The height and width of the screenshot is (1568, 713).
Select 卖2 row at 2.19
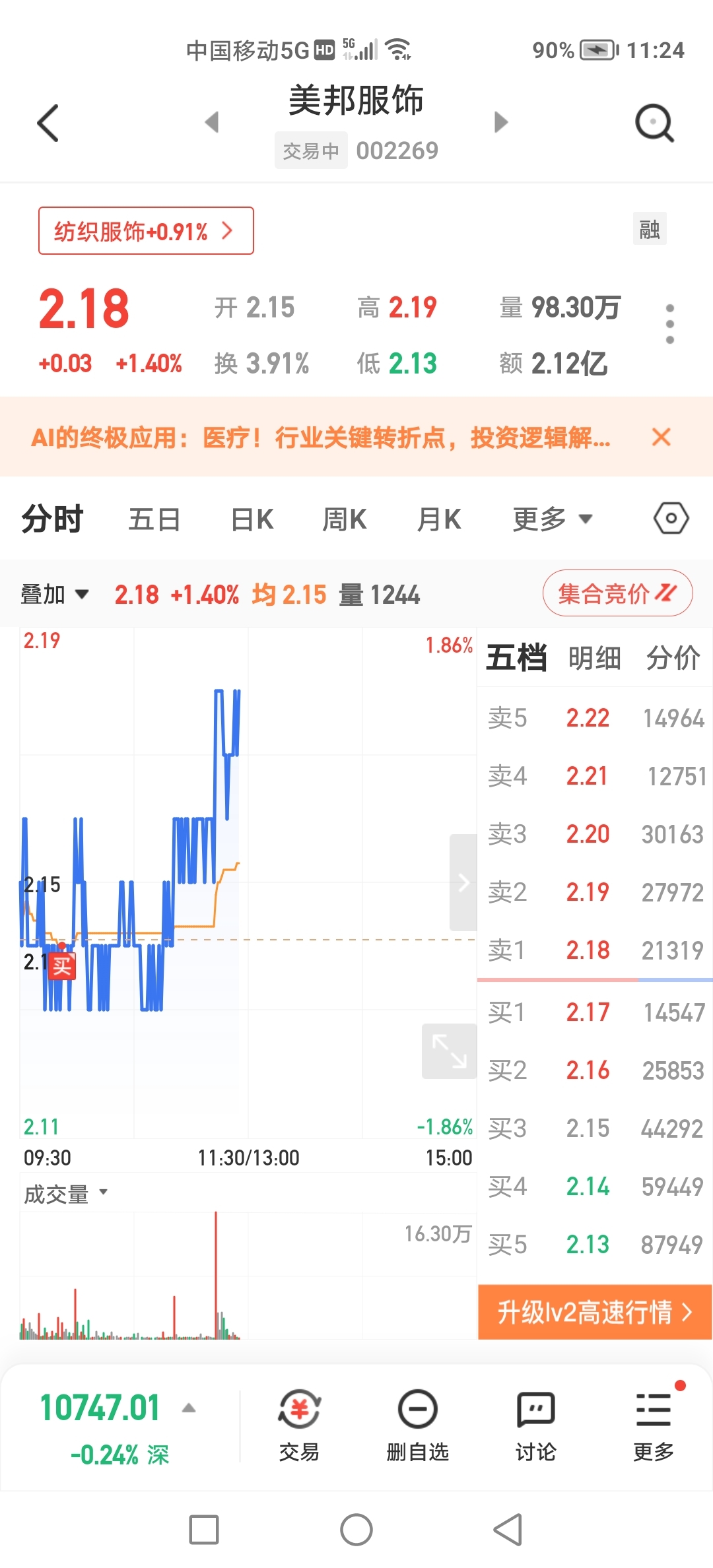(595, 892)
